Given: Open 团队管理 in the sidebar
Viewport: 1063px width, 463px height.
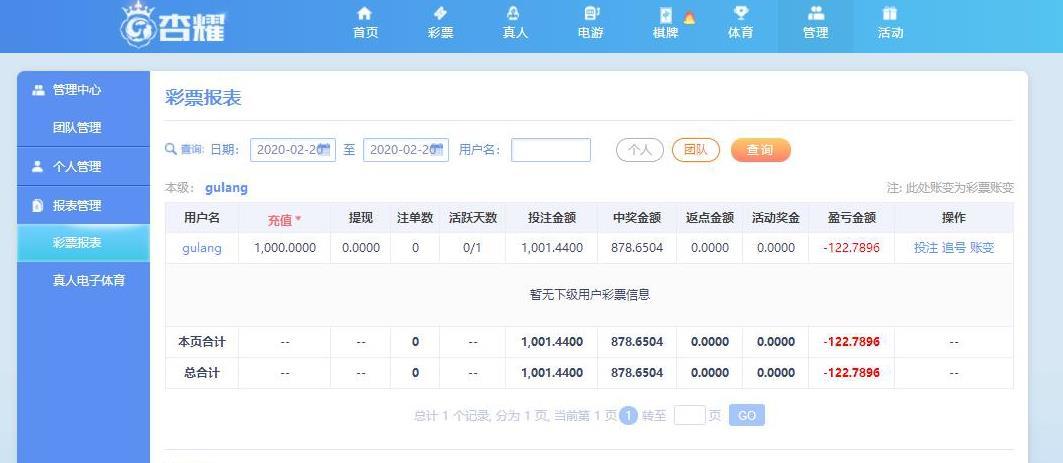Looking at the screenshot, I should (x=77, y=128).
